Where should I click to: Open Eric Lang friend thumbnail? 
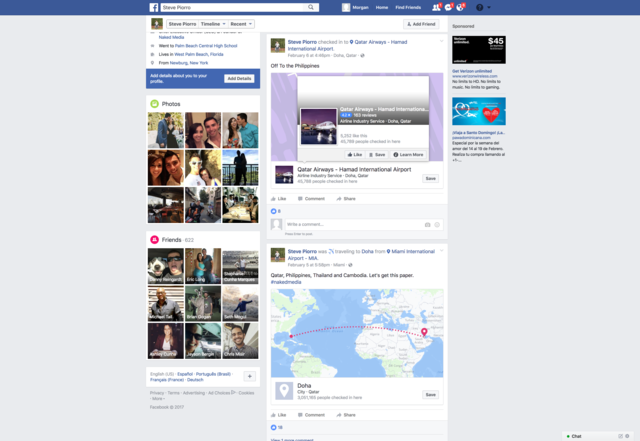tap(203, 266)
